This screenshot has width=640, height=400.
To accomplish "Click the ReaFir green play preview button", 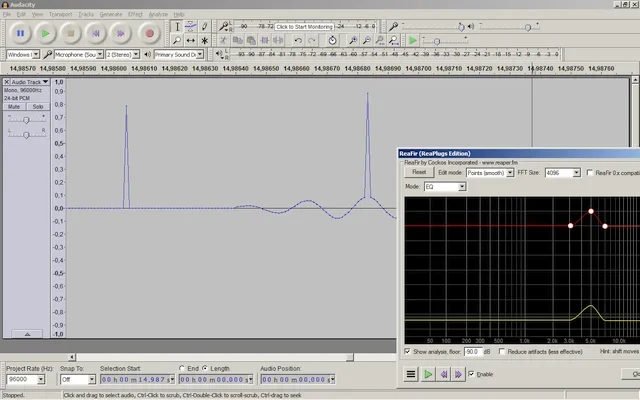I will (x=428, y=374).
